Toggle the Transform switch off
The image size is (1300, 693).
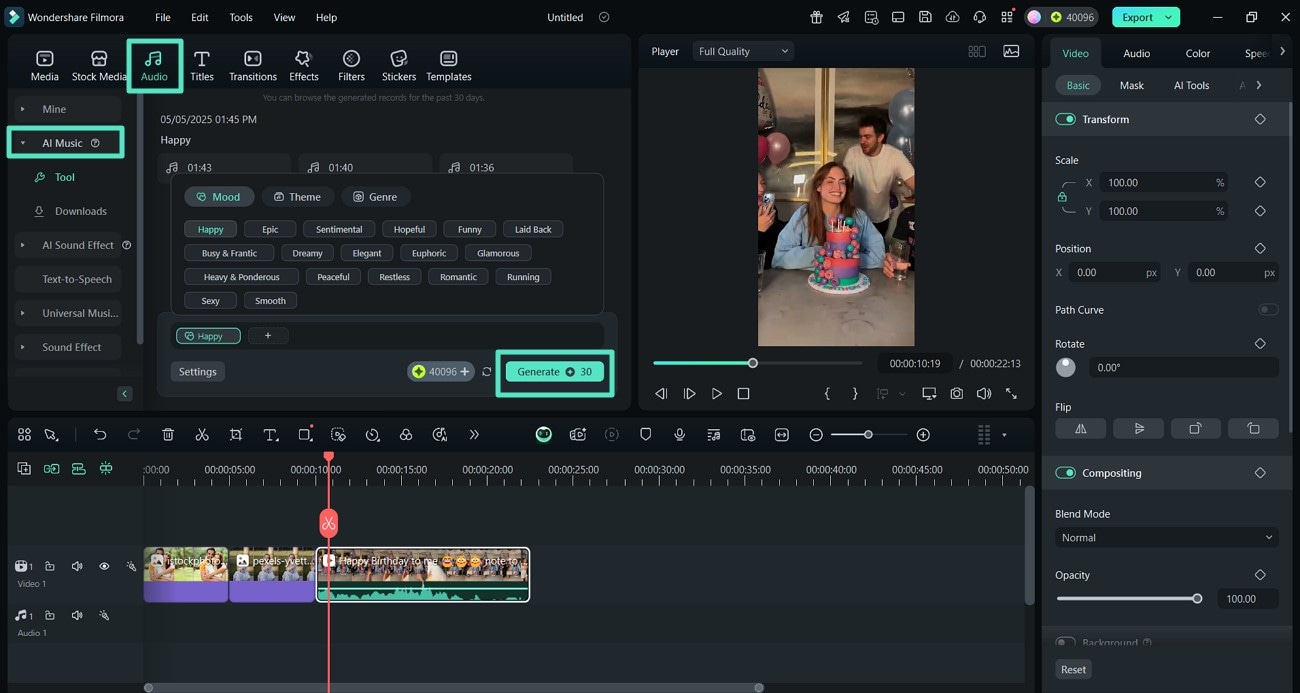point(1065,119)
